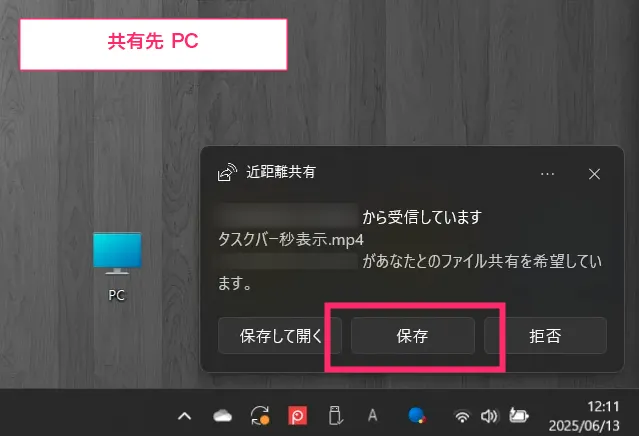Click the 共有先 PC label box
639x436 pixels.
[x=153, y=44]
